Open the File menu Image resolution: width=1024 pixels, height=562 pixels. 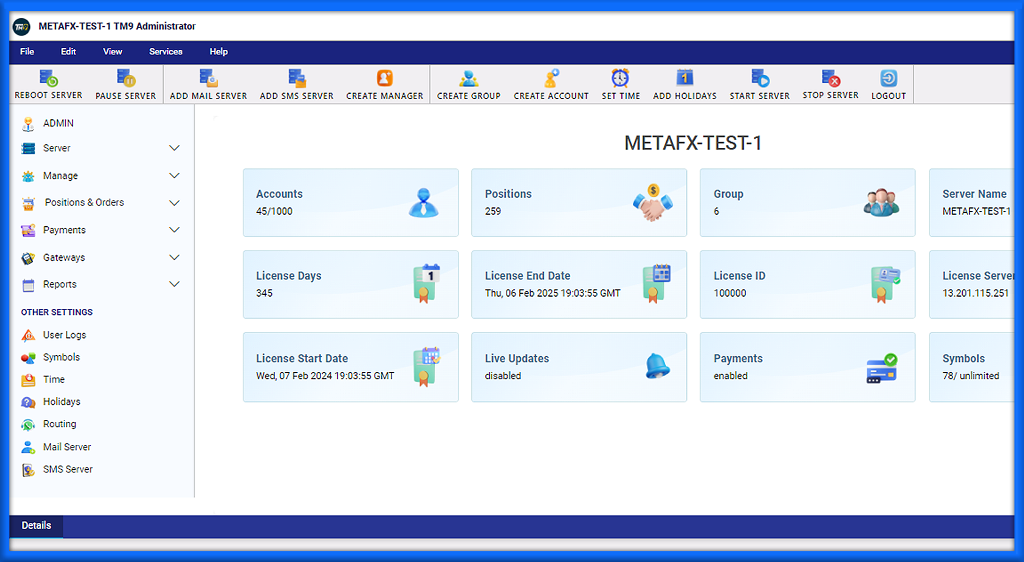tap(27, 52)
